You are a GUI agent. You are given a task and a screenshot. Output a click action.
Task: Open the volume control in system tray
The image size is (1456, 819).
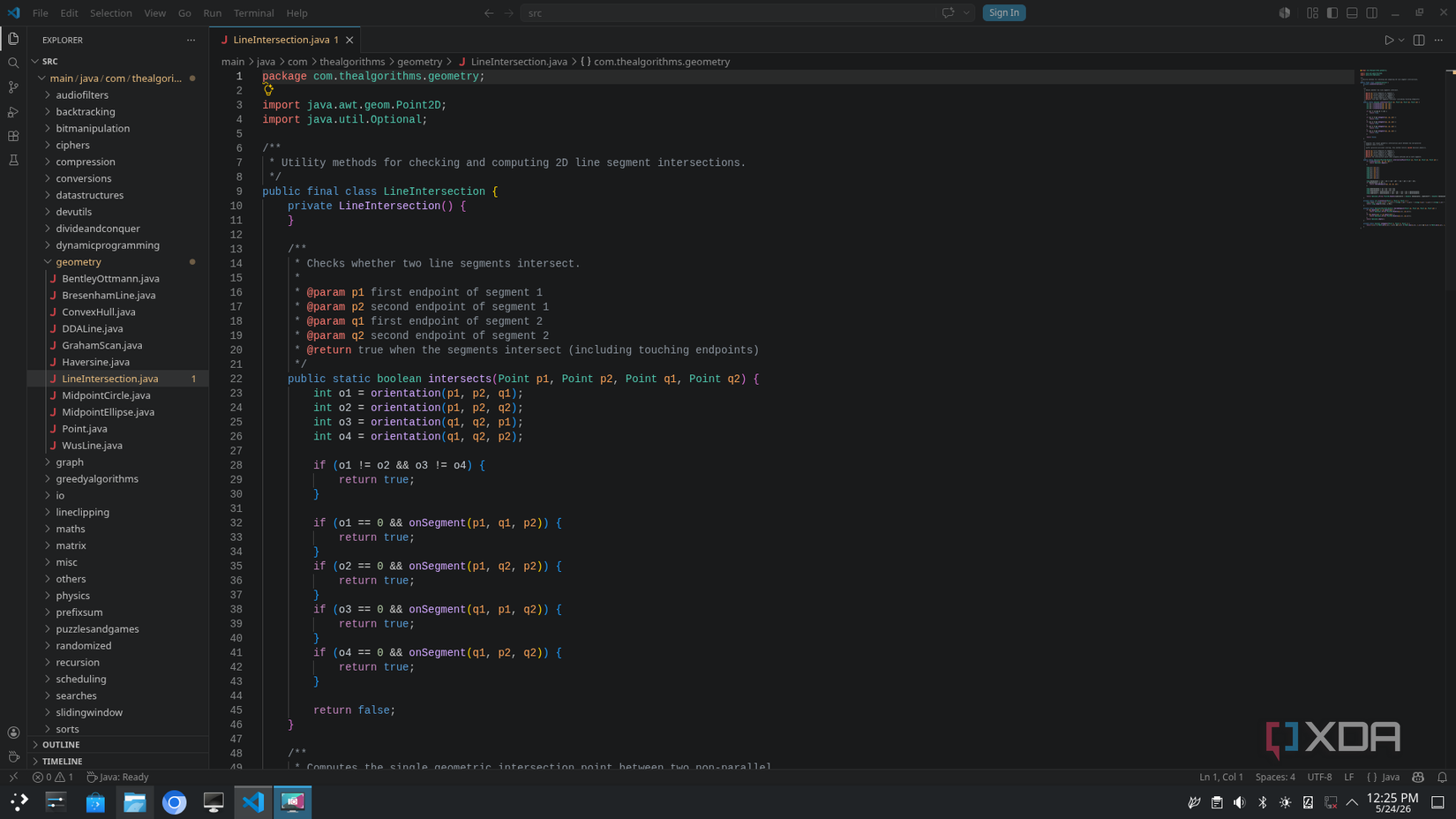[x=1240, y=802]
